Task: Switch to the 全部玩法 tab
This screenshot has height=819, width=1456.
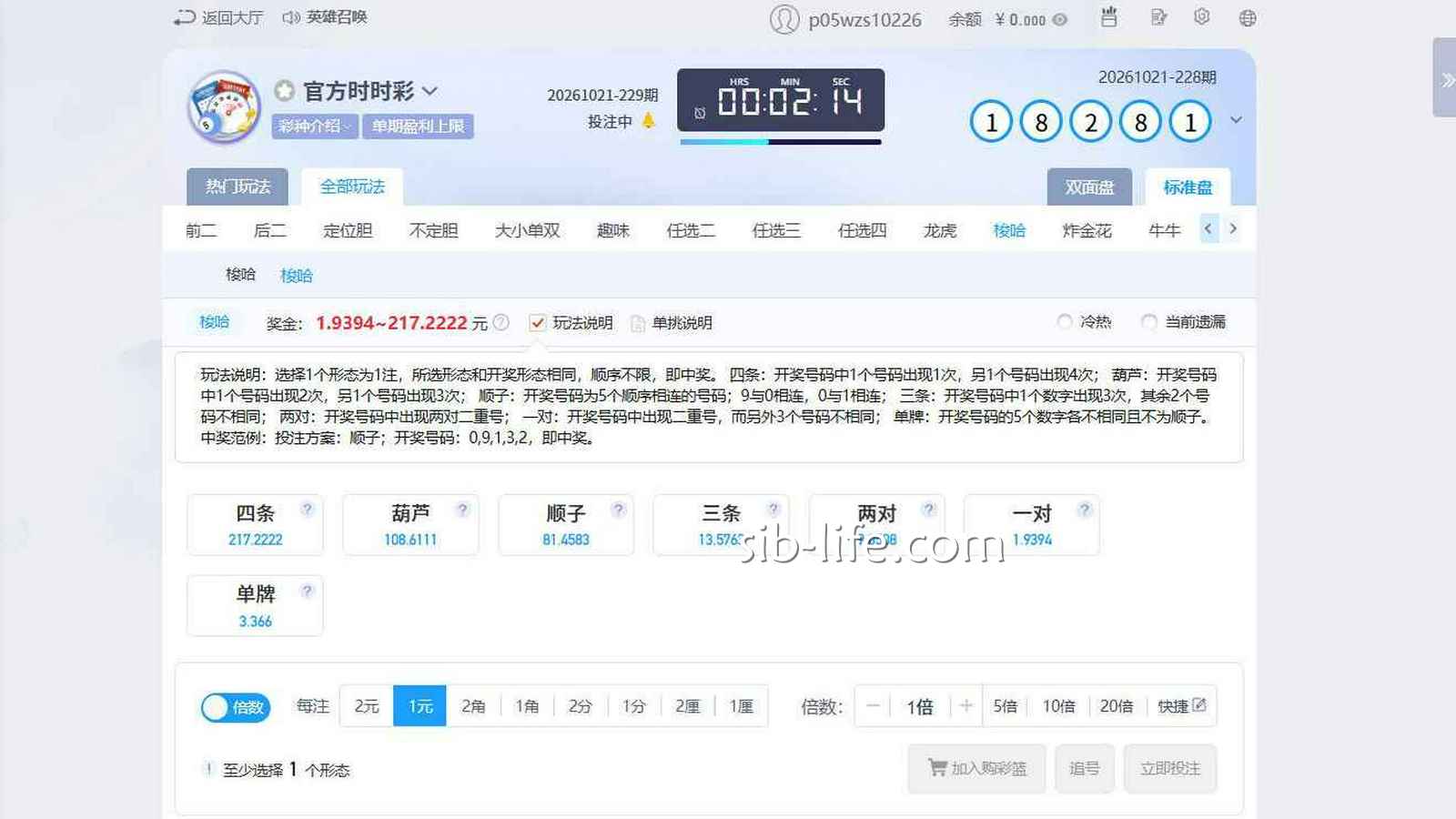Action: (352, 187)
